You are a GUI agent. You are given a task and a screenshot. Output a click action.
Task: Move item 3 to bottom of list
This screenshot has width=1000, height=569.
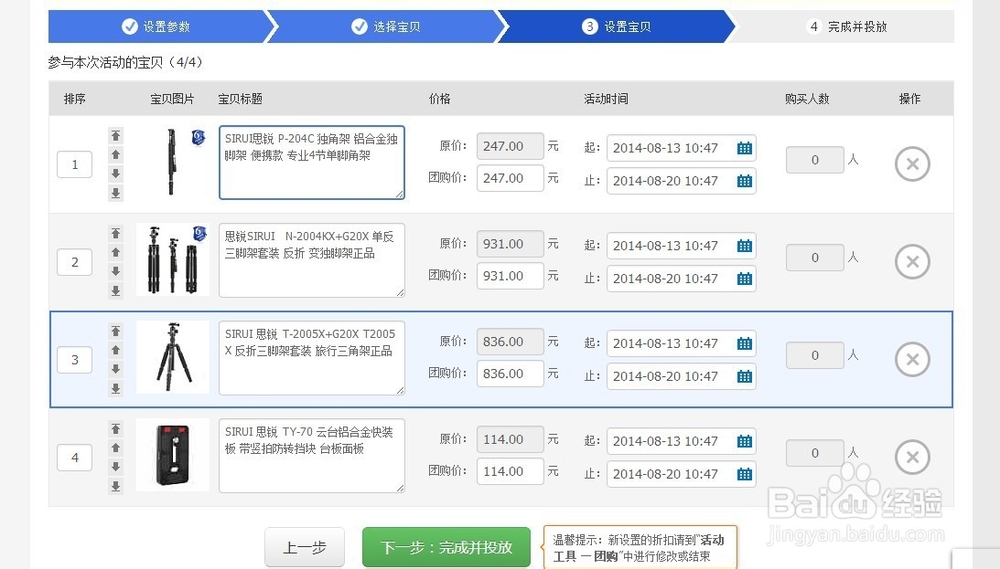115,388
